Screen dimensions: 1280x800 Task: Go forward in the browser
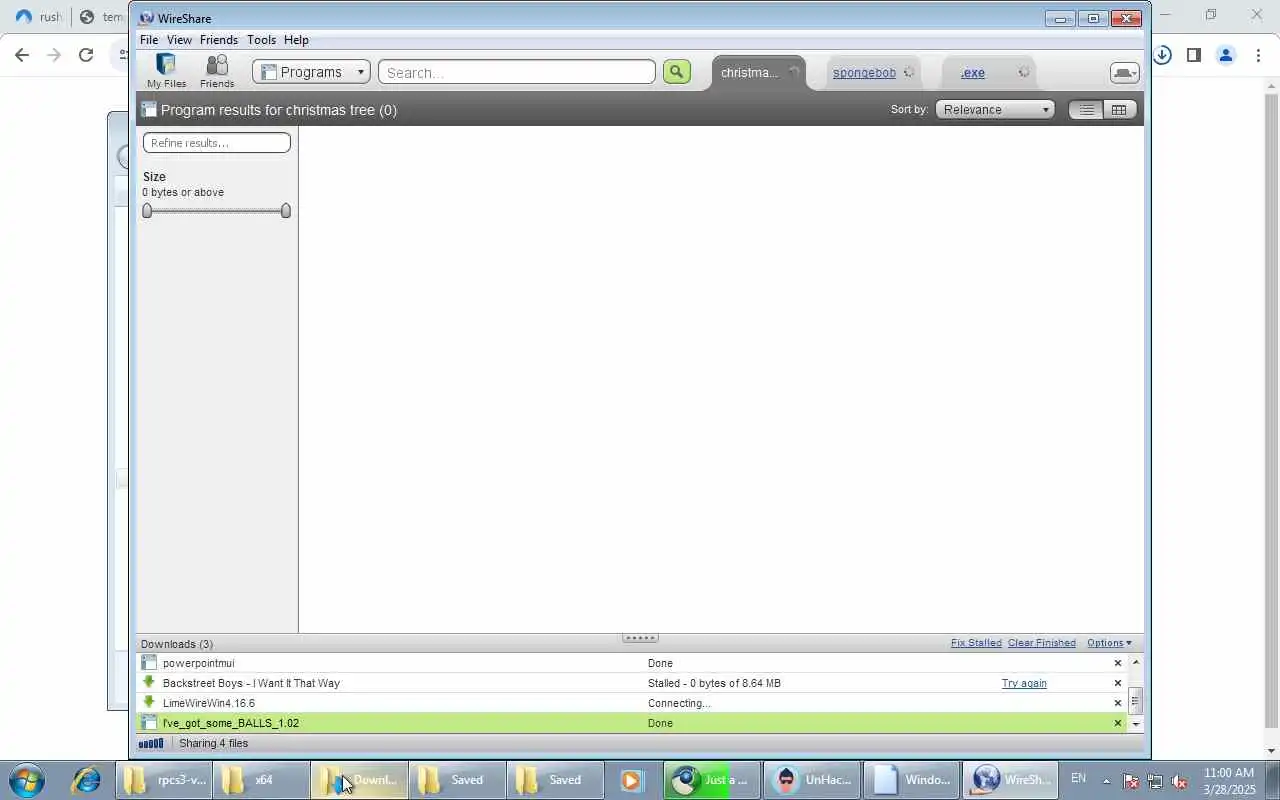point(54,55)
